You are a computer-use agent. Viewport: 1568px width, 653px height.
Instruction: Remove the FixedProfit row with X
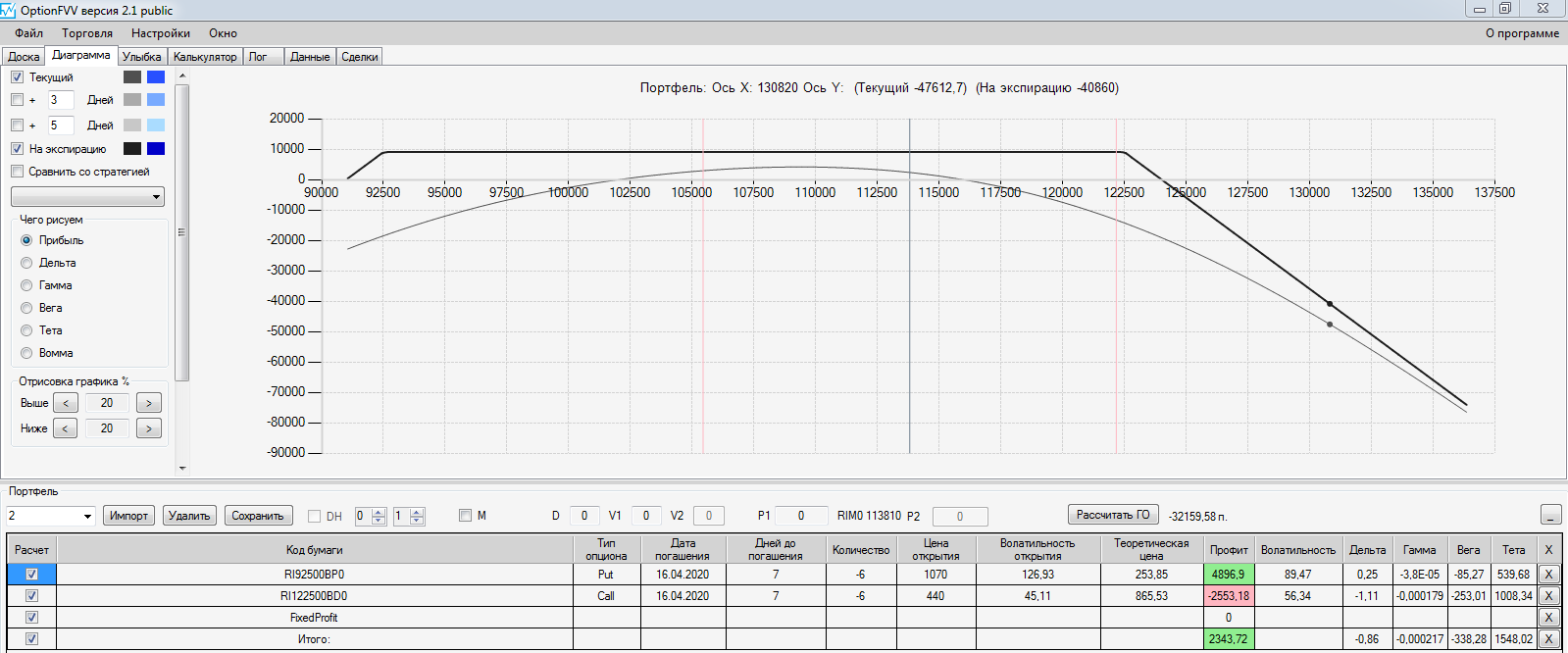(x=1548, y=618)
